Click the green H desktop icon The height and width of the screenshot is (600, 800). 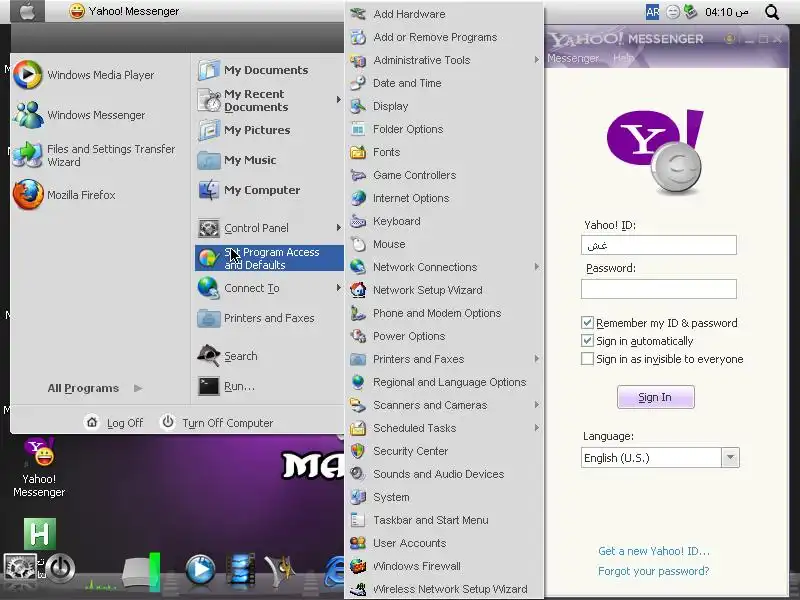[40, 534]
